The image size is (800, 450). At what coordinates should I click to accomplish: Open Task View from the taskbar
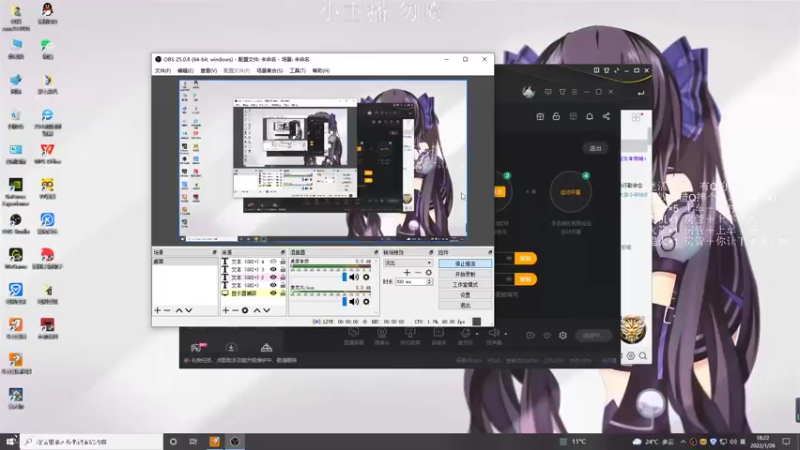tap(193, 441)
